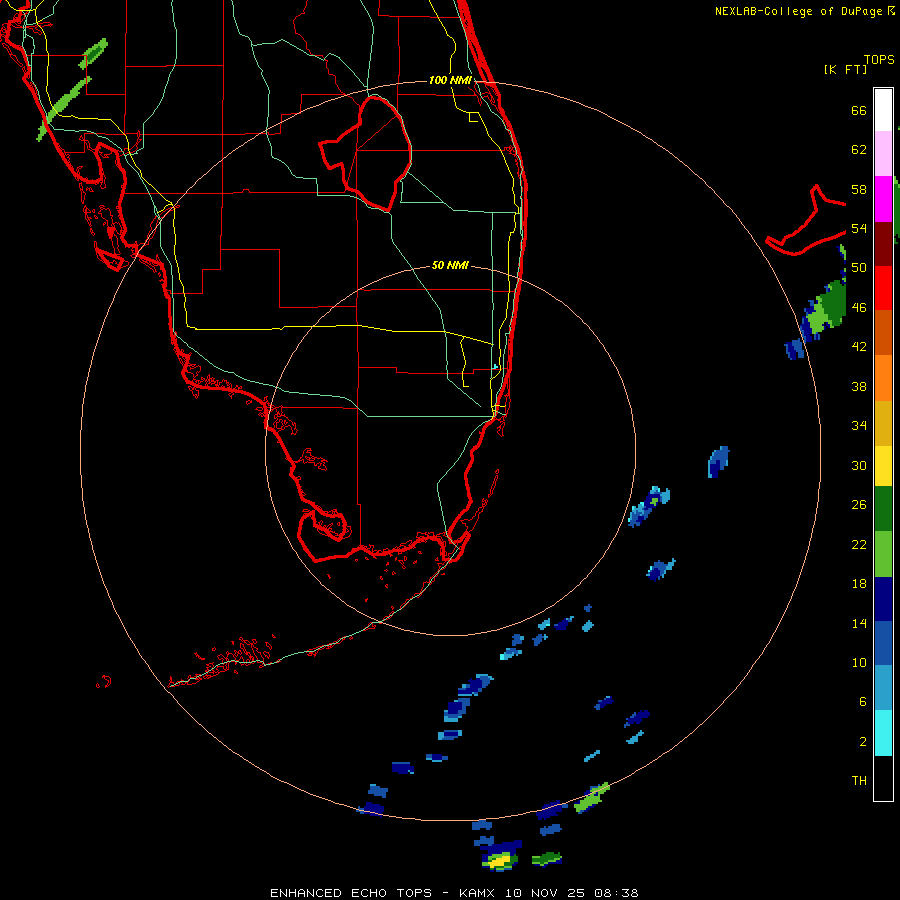The height and width of the screenshot is (900, 900).
Task: Select the light pink 62 kft legend swatch
Action: (883, 154)
